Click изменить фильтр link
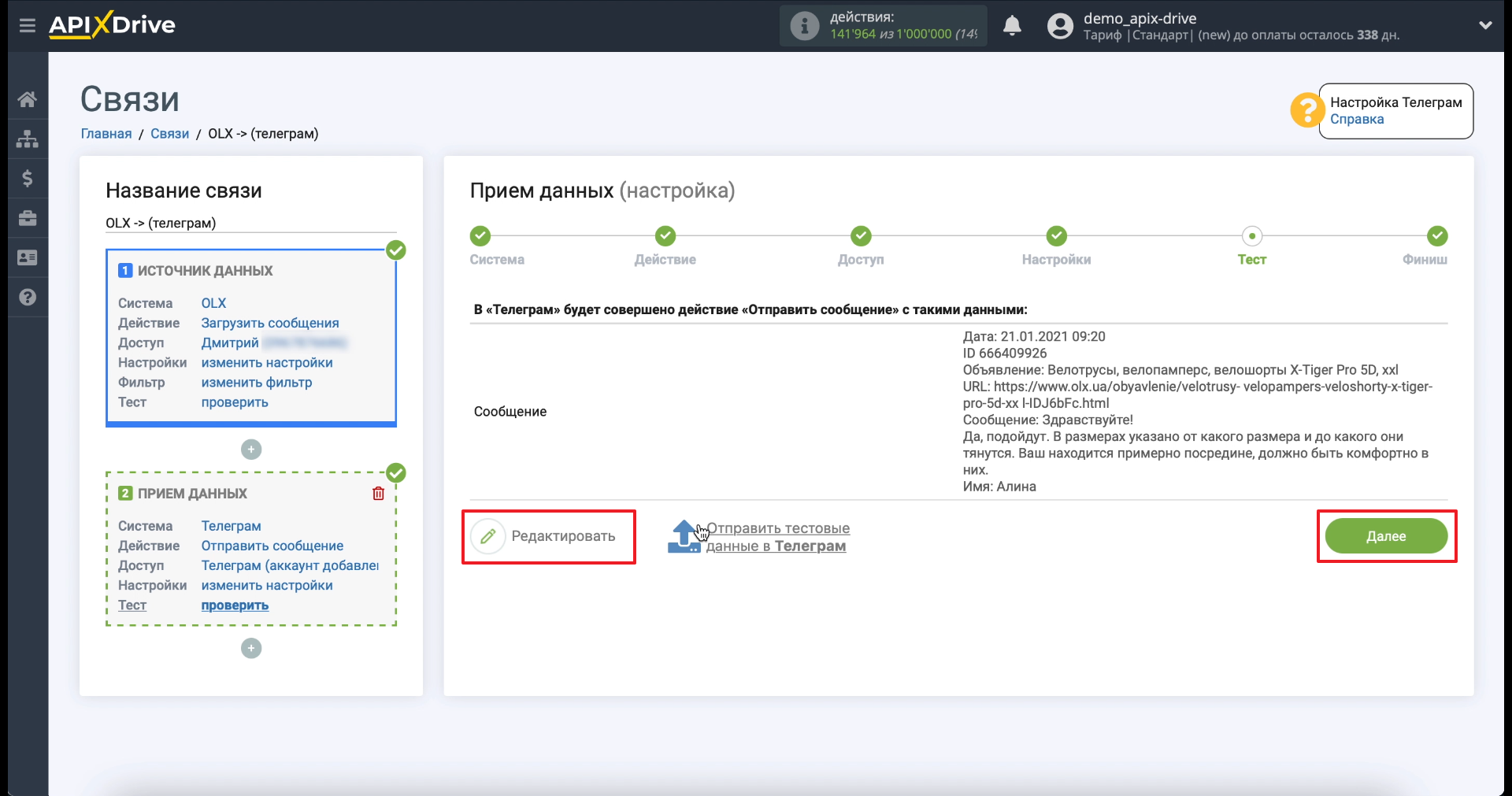Image resolution: width=1512 pixels, height=796 pixels. pos(257,383)
